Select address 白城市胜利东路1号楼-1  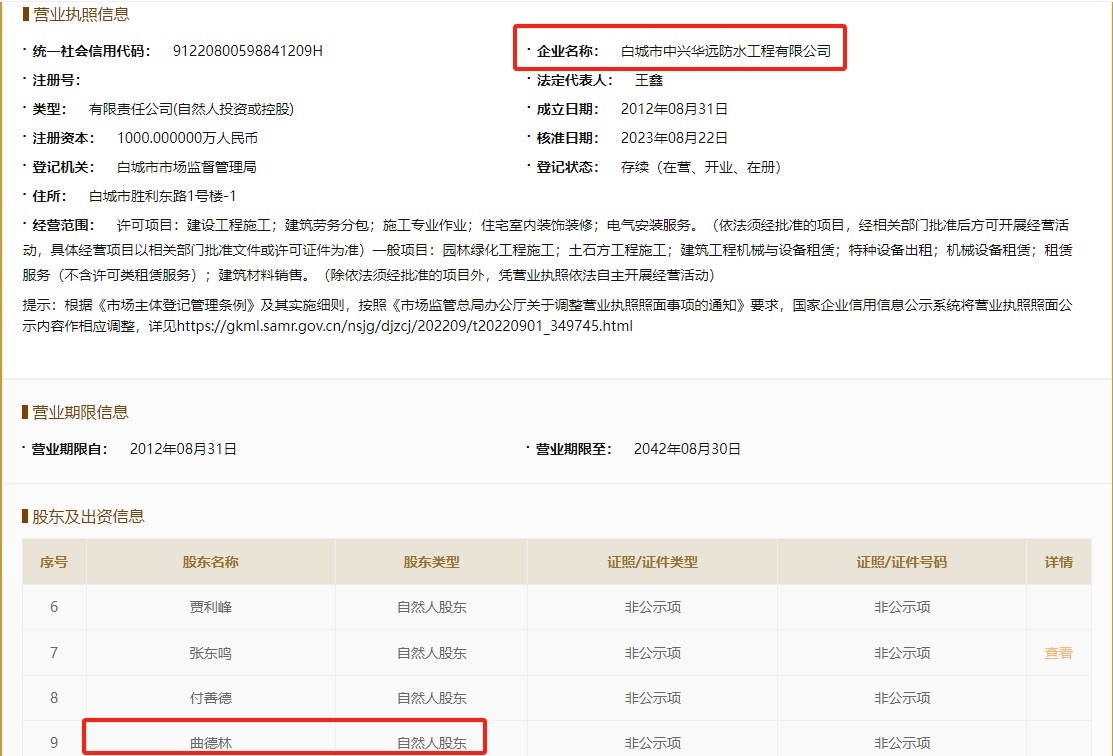[x=163, y=197]
